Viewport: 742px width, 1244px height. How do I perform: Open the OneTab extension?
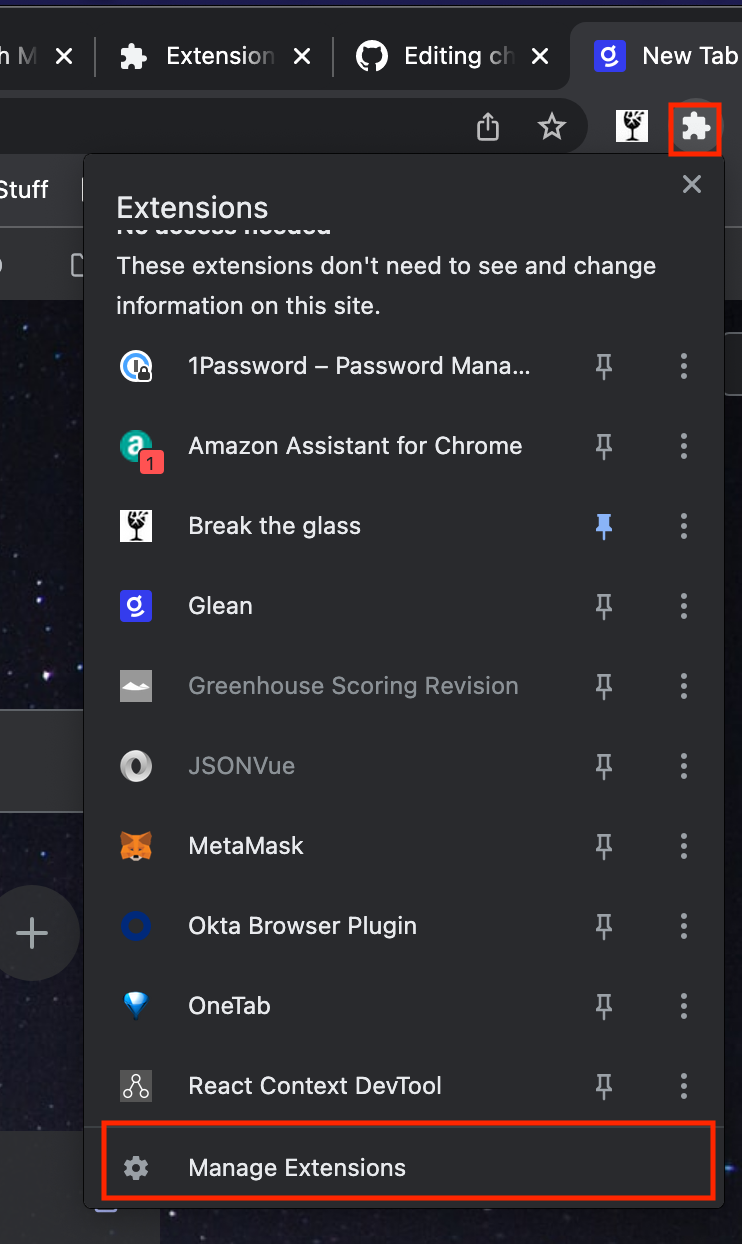[x=229, y=1006]
